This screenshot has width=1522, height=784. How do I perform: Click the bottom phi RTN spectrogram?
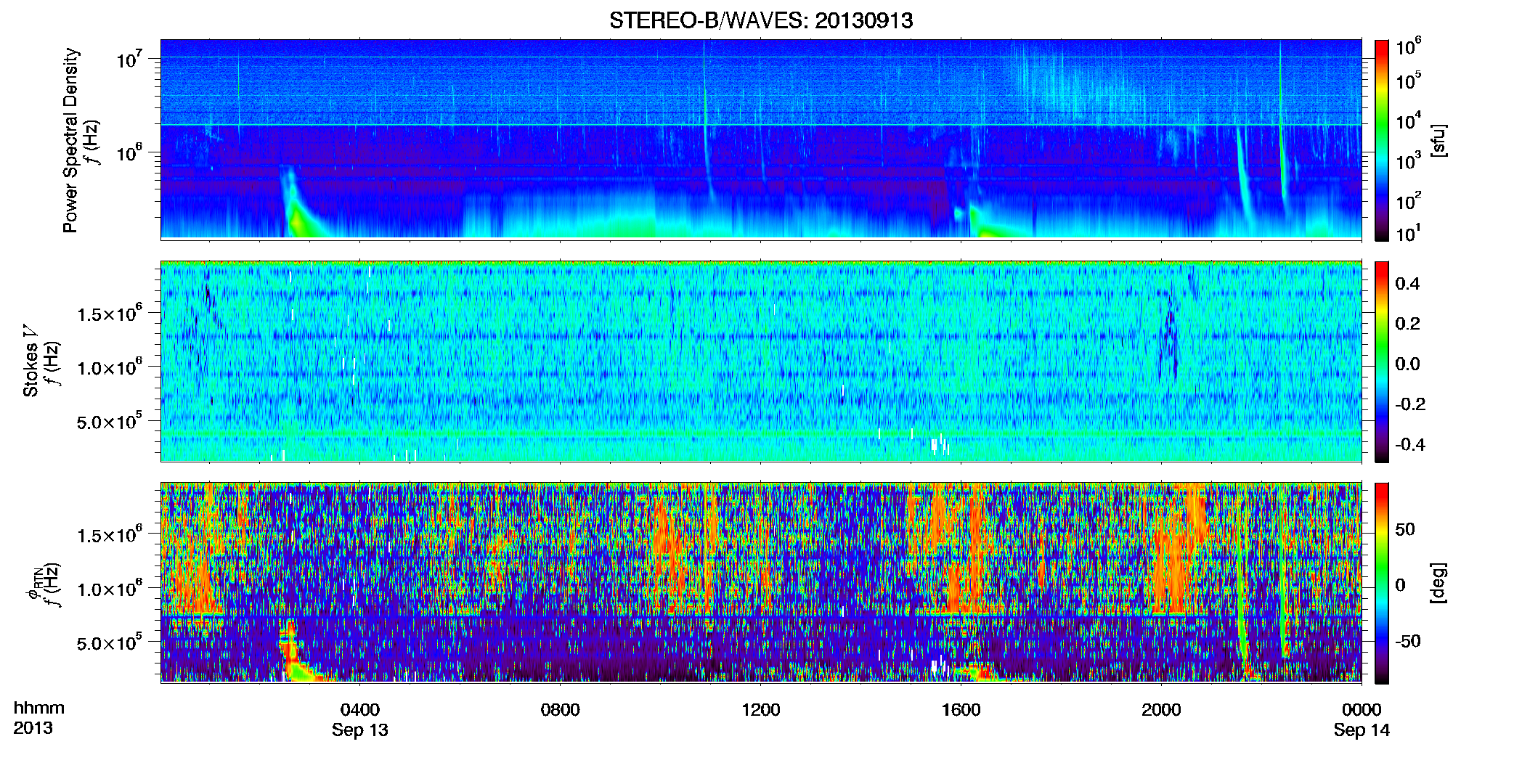tap(761, 583)
